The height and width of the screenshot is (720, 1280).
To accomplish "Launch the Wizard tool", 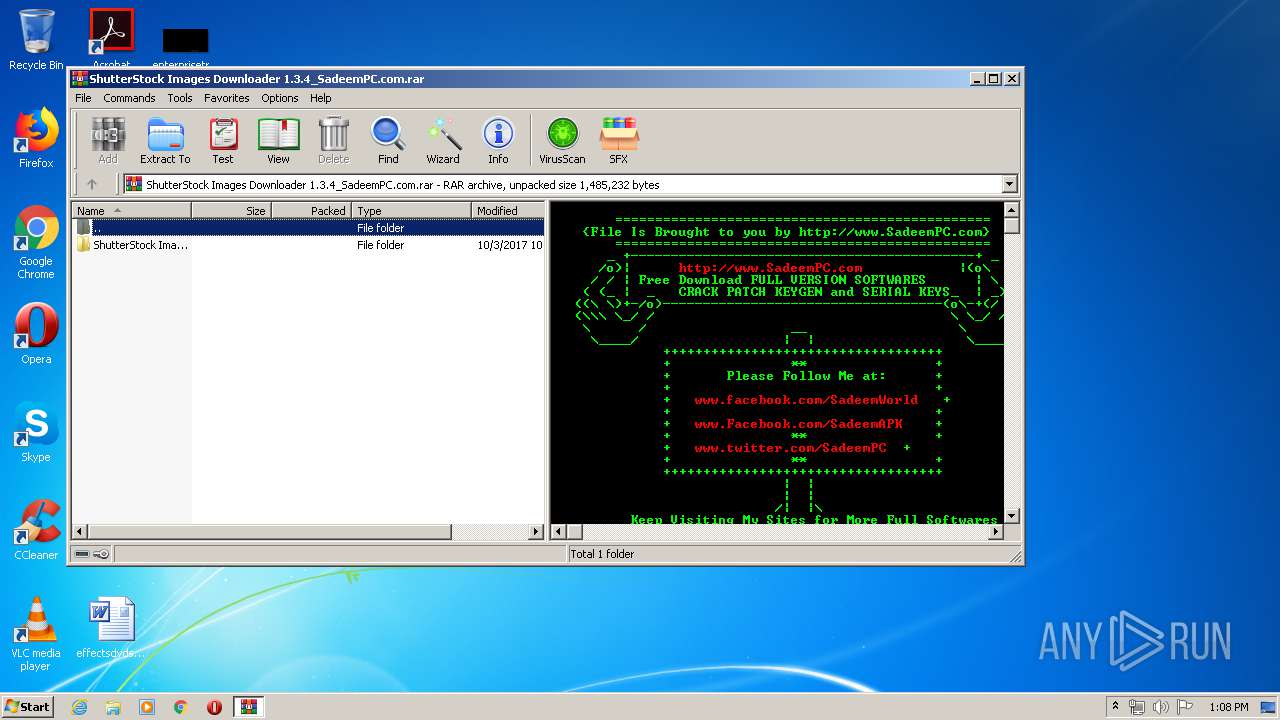I will pos(443,140).
